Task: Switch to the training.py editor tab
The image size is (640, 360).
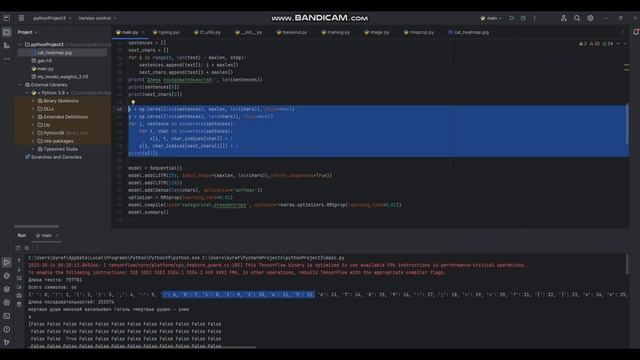Action: [336, 32]
